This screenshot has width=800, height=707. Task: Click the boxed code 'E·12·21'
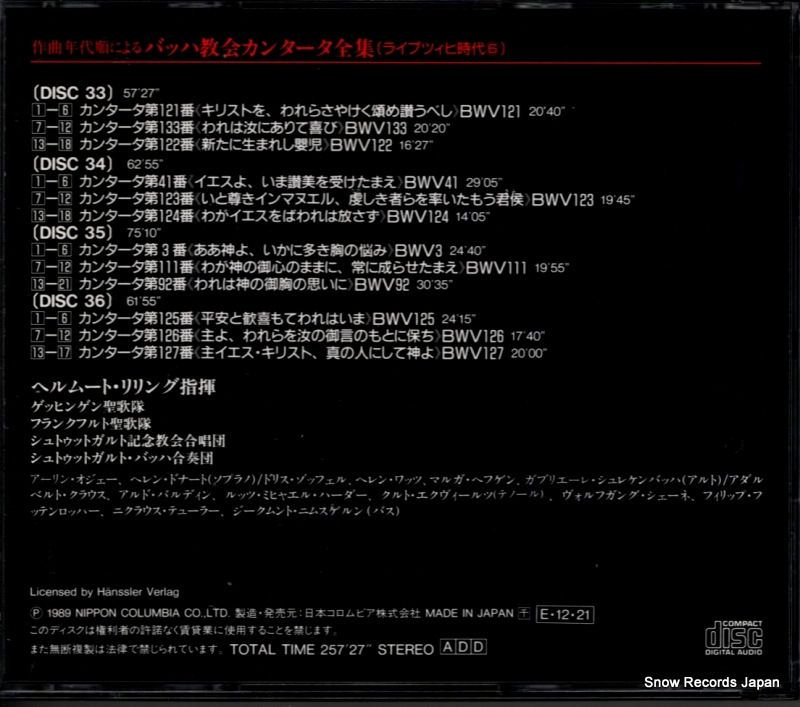[x=565, y=615]
